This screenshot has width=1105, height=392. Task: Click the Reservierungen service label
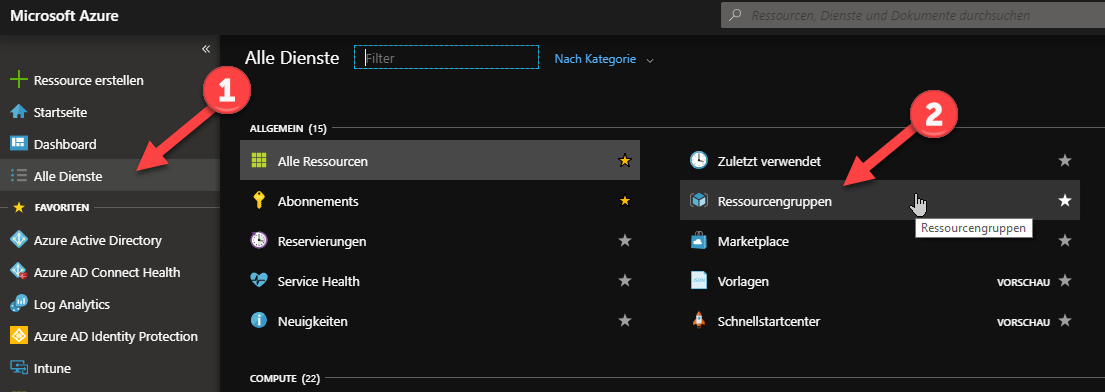pos(322,241)
